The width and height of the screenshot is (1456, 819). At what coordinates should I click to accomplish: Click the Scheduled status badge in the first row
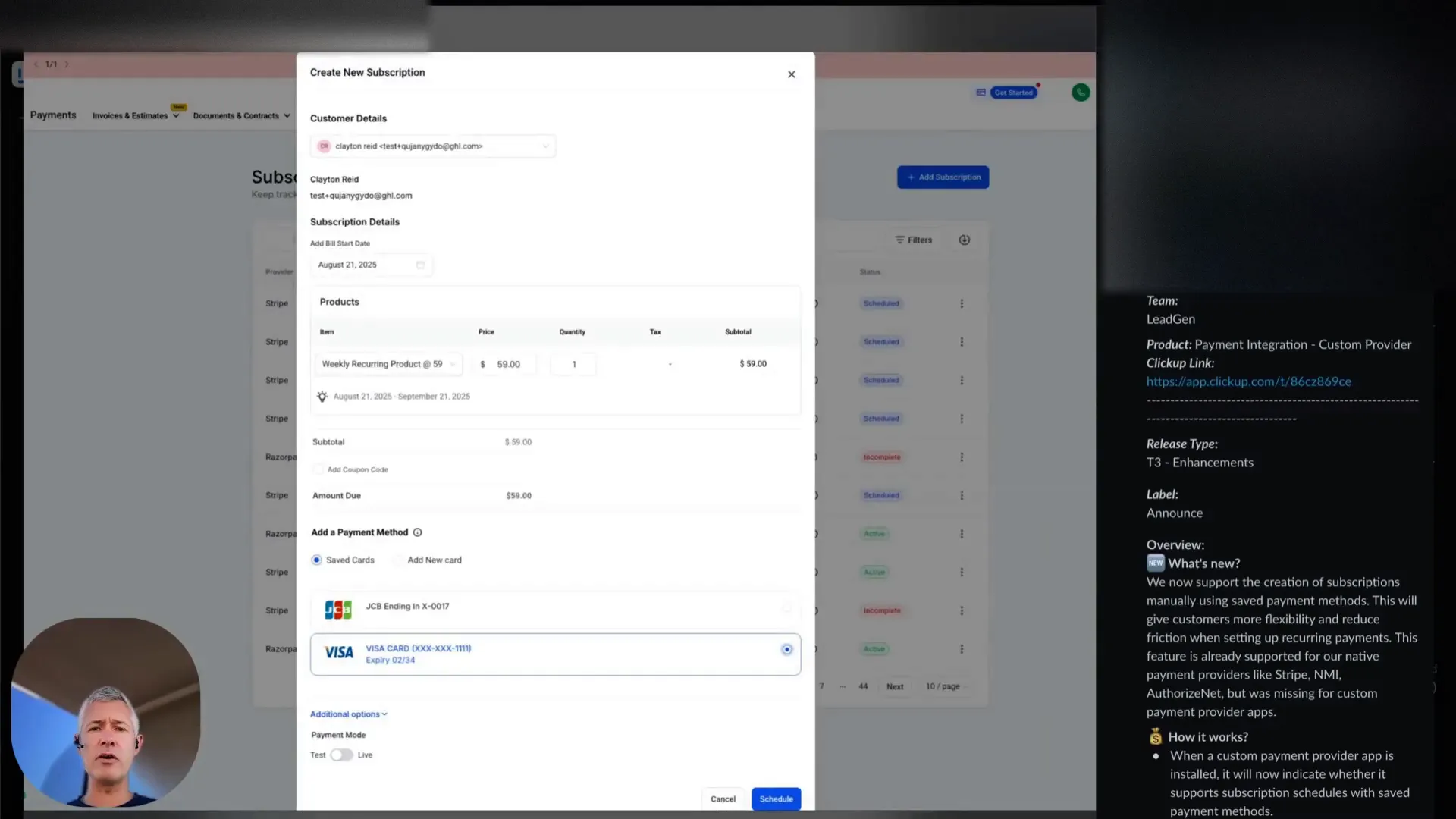point(881,303)
